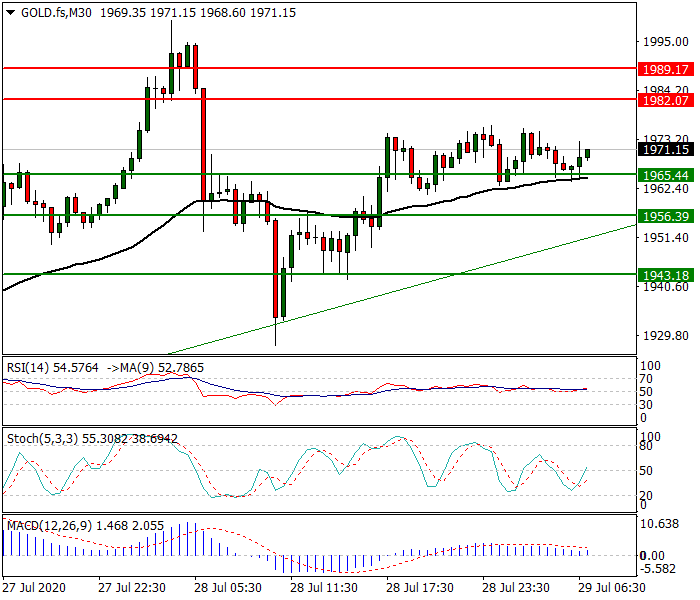The image size is (700, 600).
Task: Select the GOLD.fs,M30 chart title
Action: coord(56,12)
